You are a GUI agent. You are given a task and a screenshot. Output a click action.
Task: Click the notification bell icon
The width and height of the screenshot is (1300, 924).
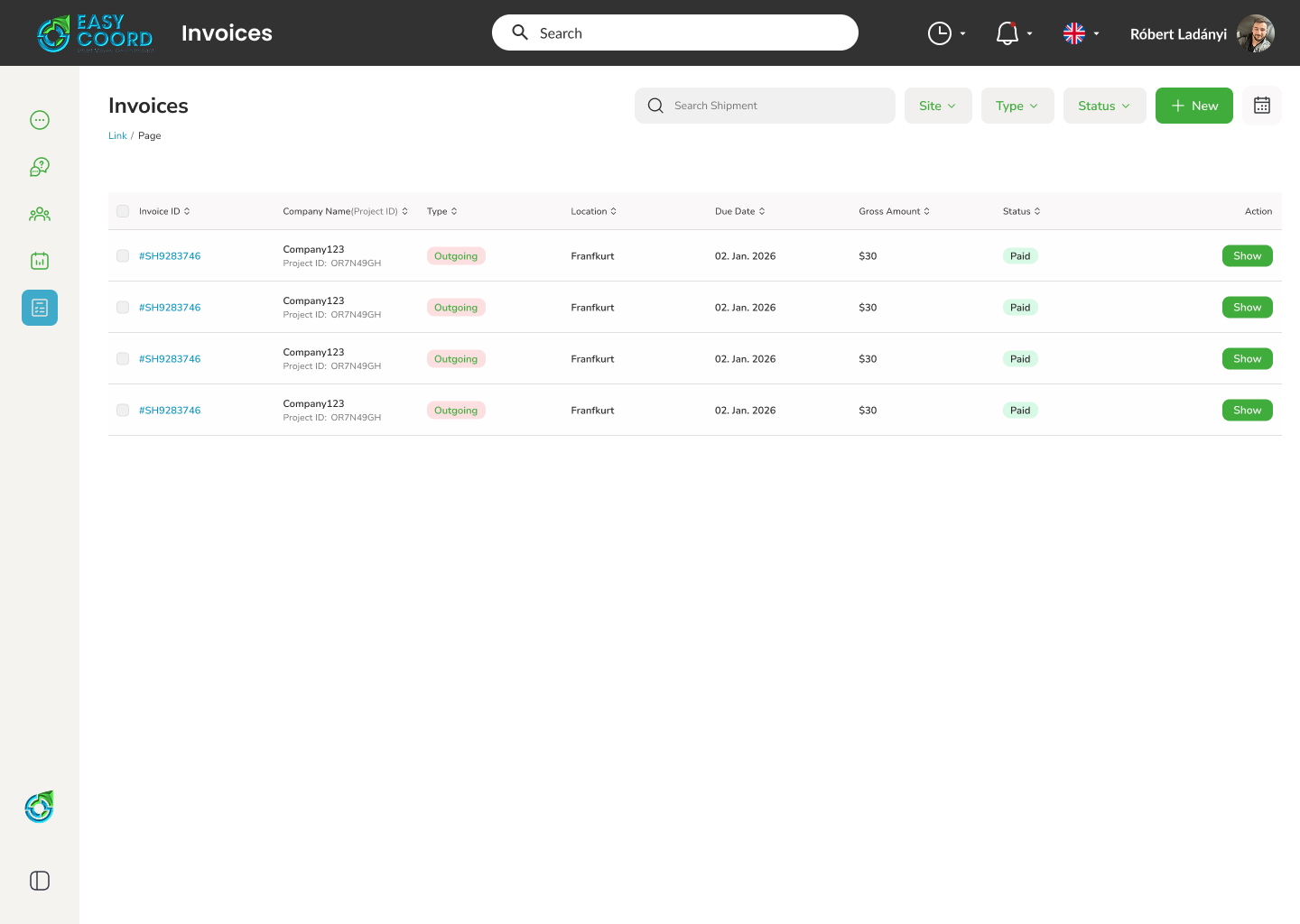[1007, 33]
